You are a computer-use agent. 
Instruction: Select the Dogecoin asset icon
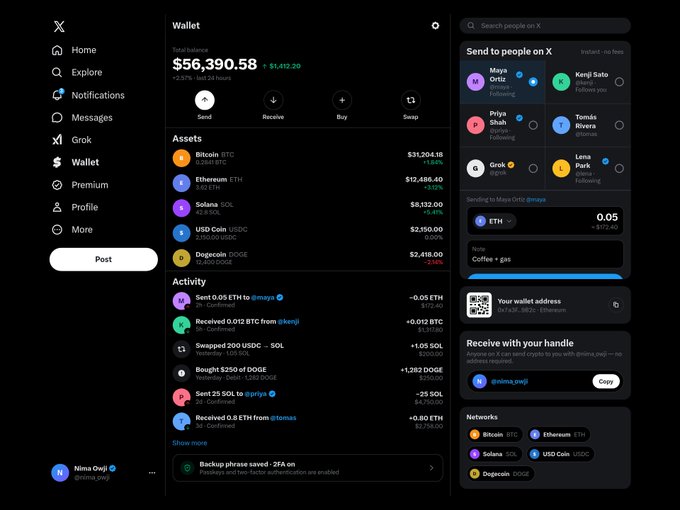181,258
